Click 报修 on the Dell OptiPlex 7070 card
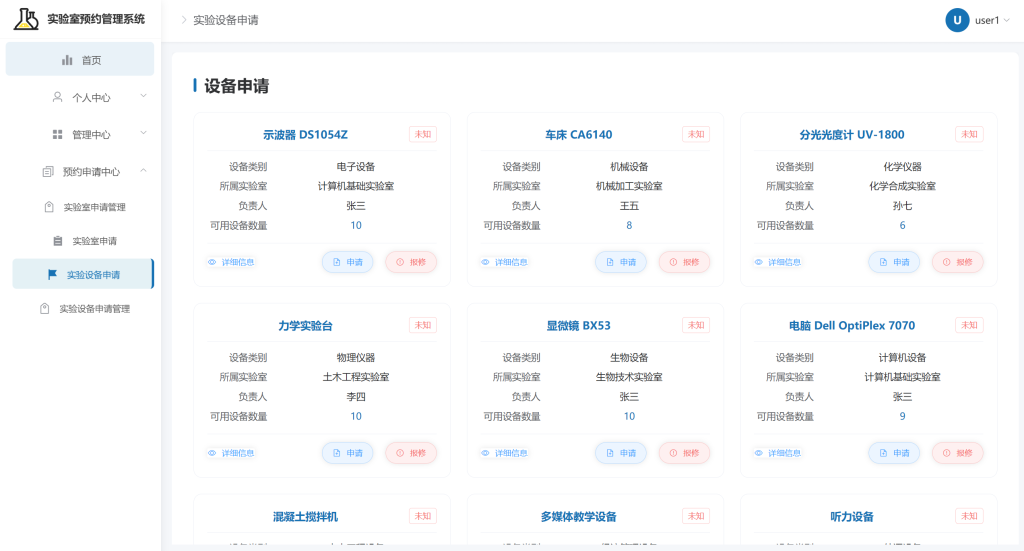Viewport: 1024px width, 551px height. pyautogui.click(x=957, y=452)
